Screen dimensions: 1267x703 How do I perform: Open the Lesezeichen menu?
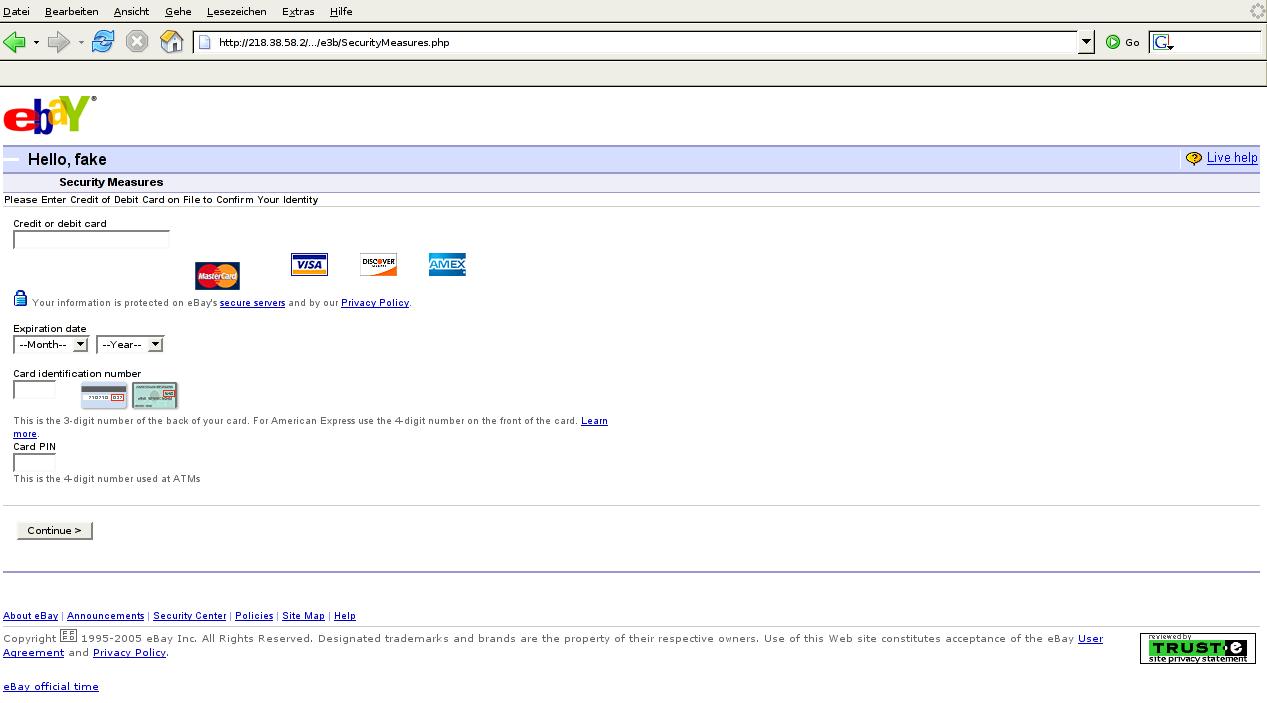coord(236,11)
